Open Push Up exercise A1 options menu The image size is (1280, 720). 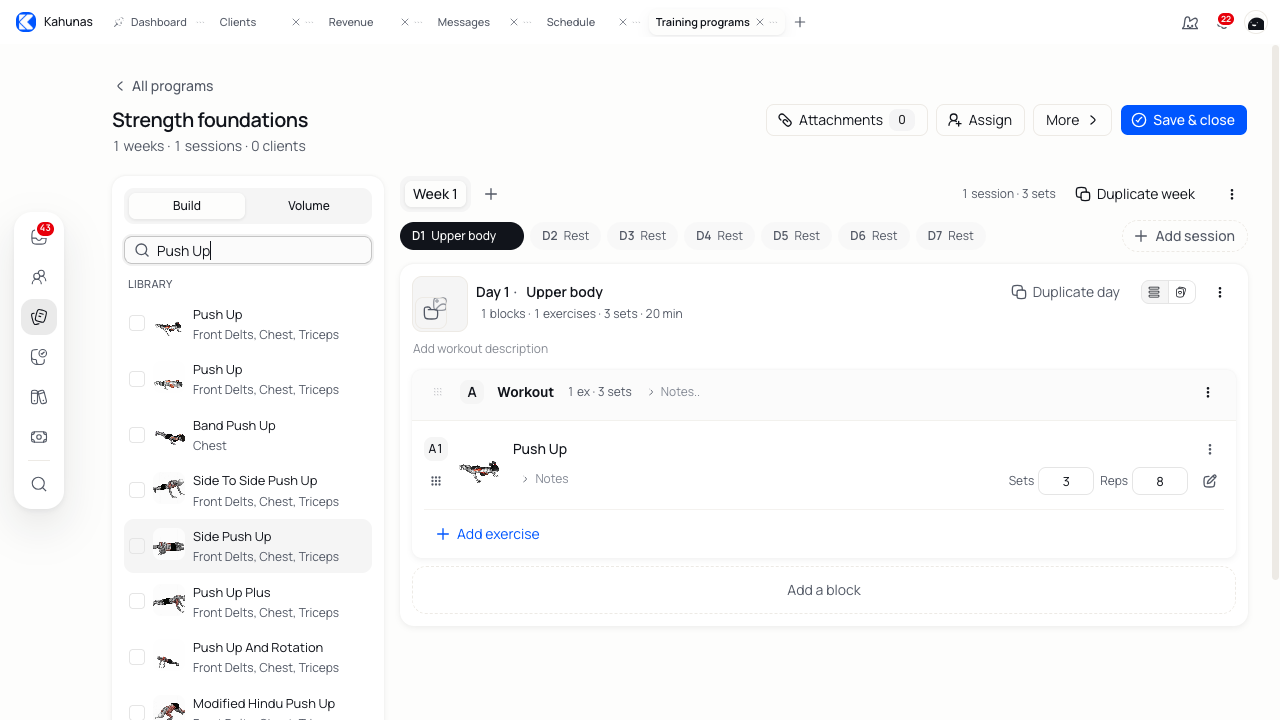(x=1210, y=449)
